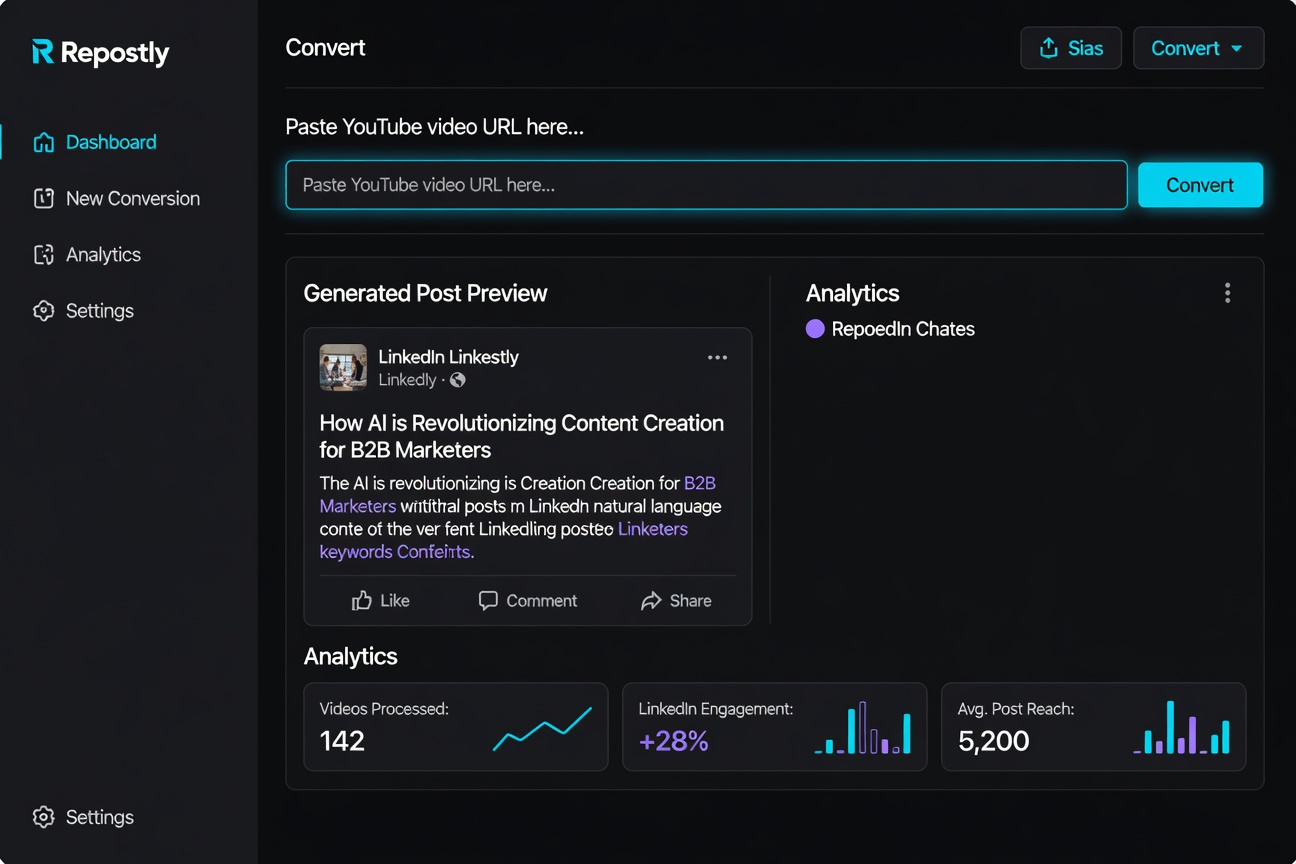Share the generated post
The image size is (1296, 864).
point(676,600)
